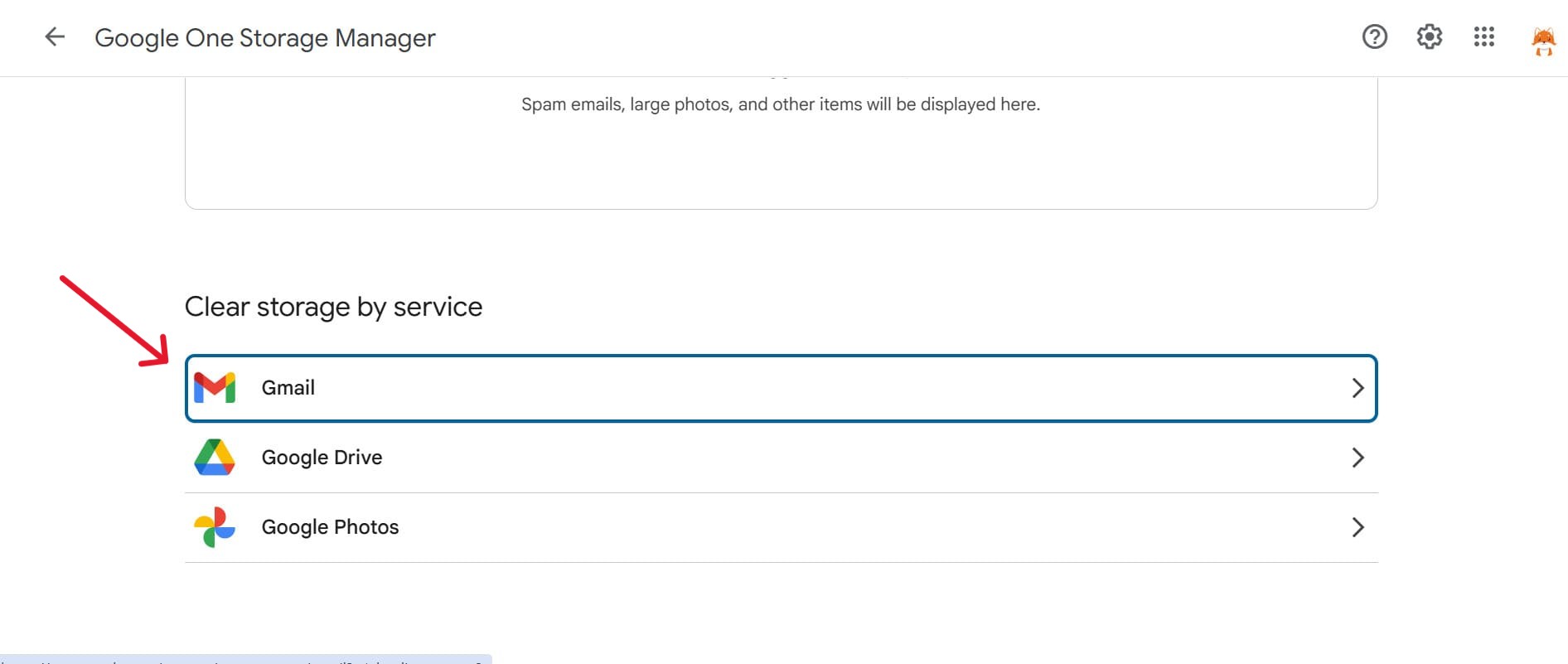This screenshot has width=1568, height=664.
Task: Click the Gmail label text
Action: click(x=288, y=387)
